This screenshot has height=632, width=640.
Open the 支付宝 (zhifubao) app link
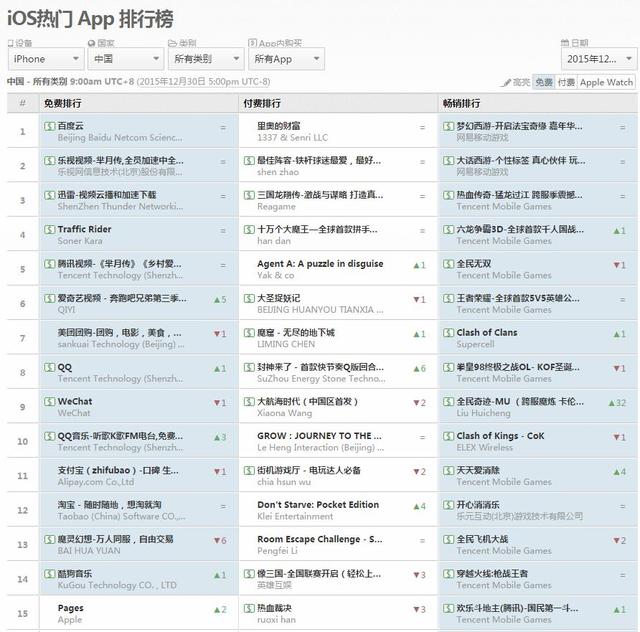click(x=118, y=471)
